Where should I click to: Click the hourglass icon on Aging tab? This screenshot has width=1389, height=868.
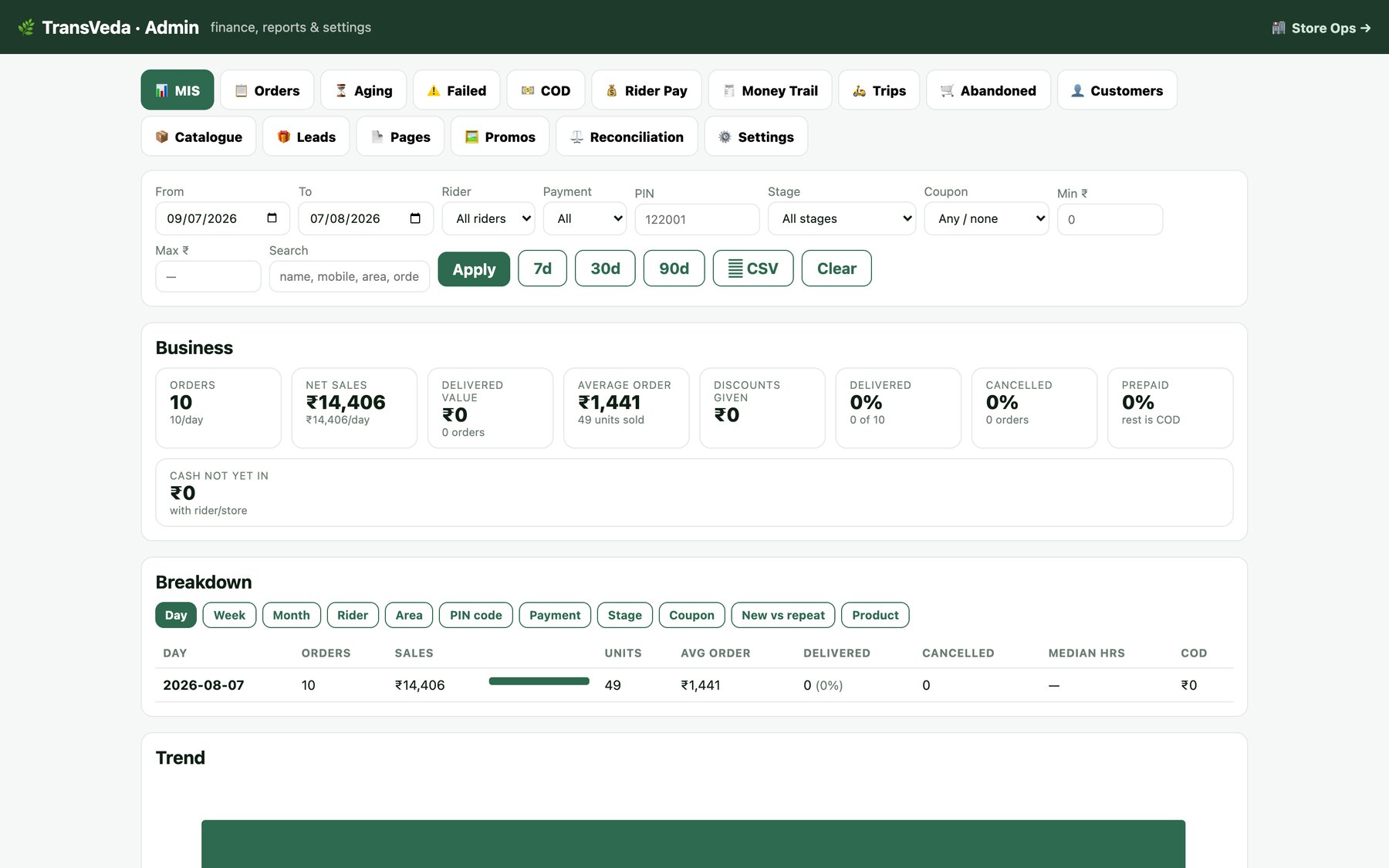[x=341, y=90]
